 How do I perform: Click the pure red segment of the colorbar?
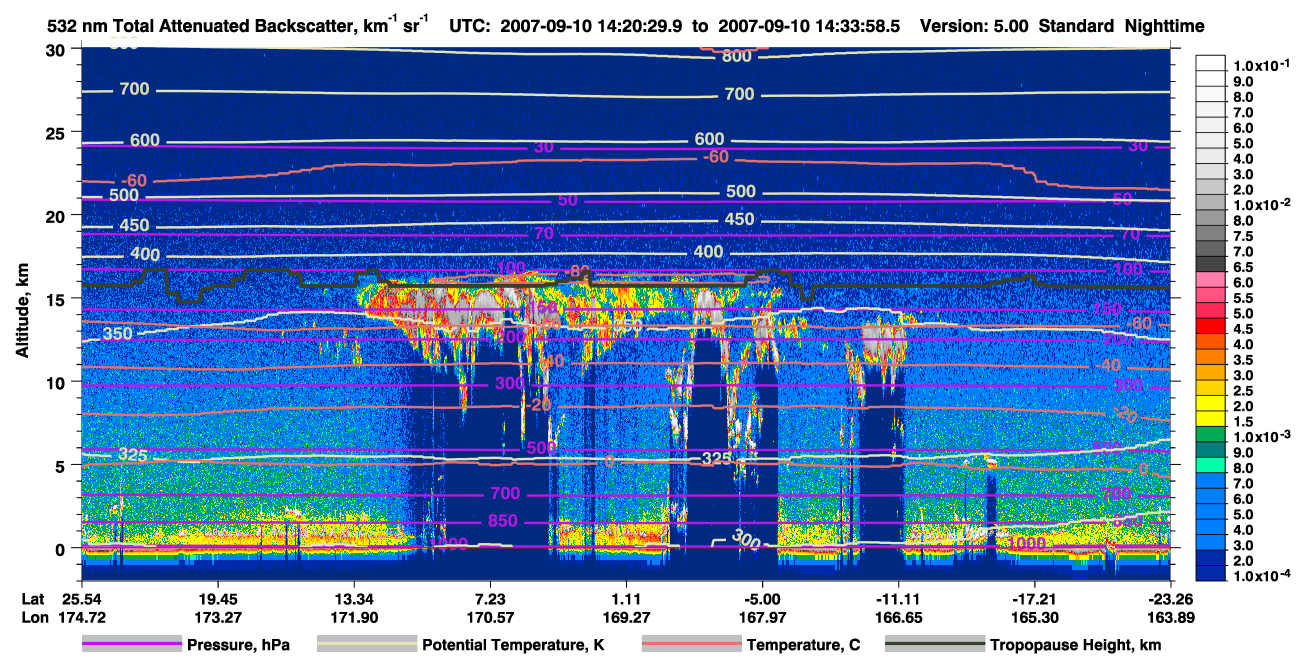tap(1210, 328)
